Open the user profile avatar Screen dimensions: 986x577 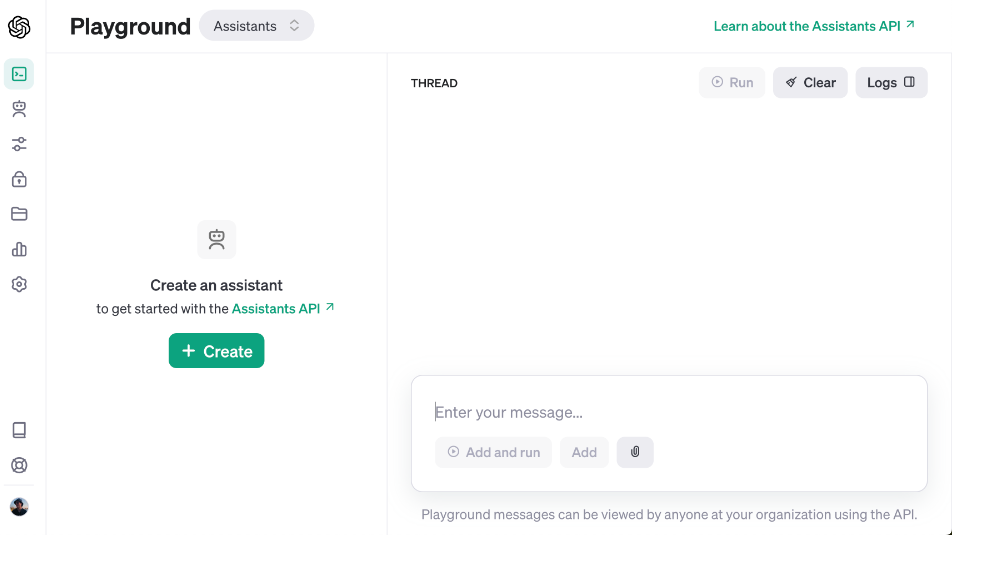(19, 507)
